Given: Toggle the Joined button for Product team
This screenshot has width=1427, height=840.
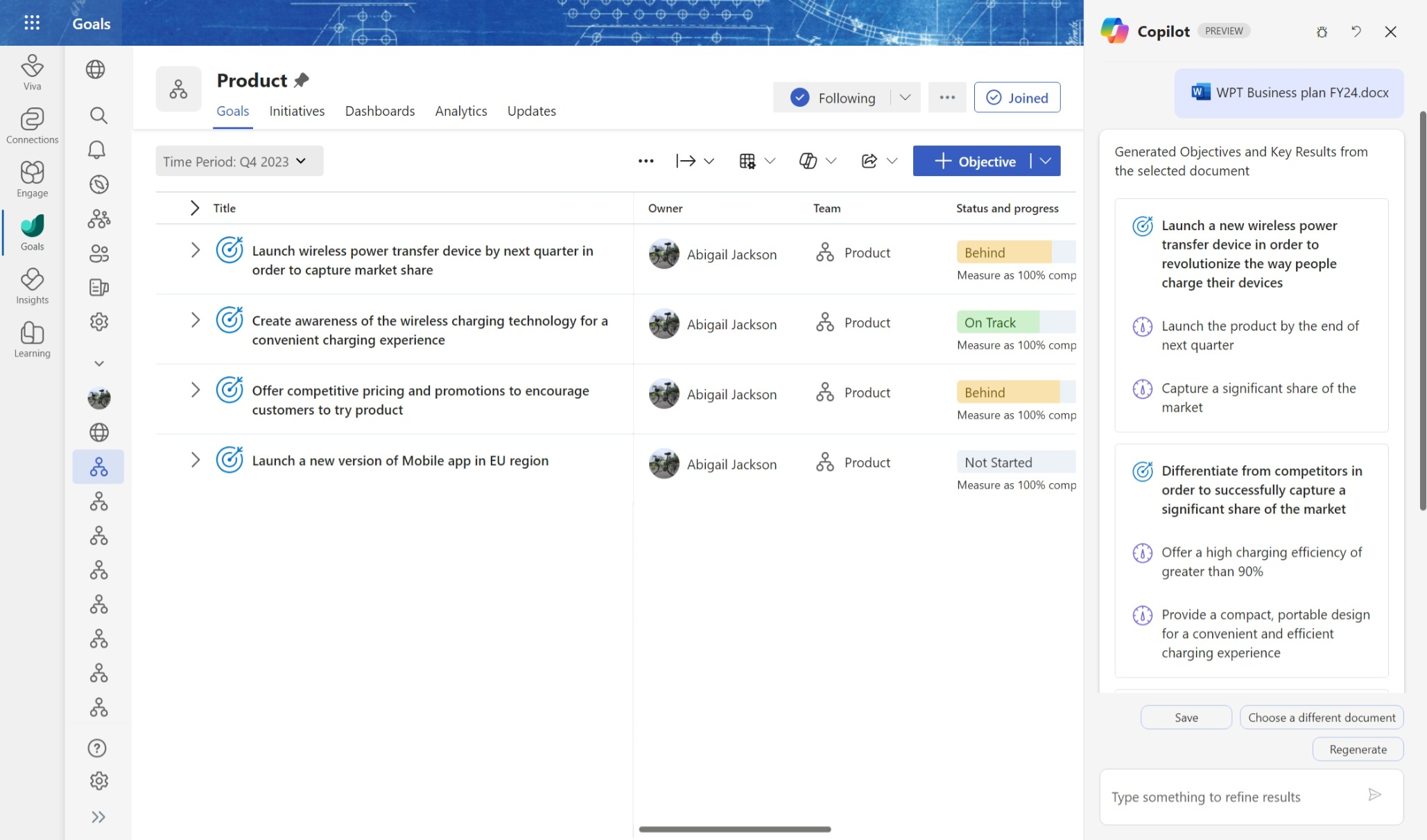Looking at the screenshot, I should pyautogui.click(x=1017, y=97).
